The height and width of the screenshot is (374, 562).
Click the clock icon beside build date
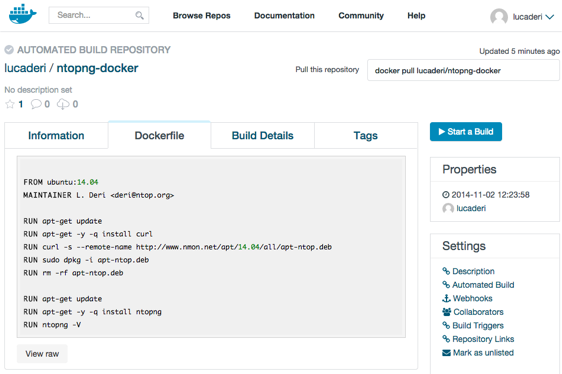point(446,195)
